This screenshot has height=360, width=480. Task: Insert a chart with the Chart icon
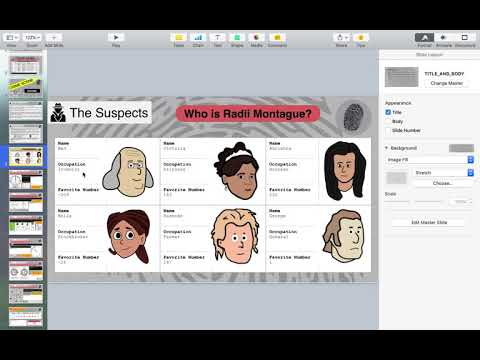tap(198, 38)
